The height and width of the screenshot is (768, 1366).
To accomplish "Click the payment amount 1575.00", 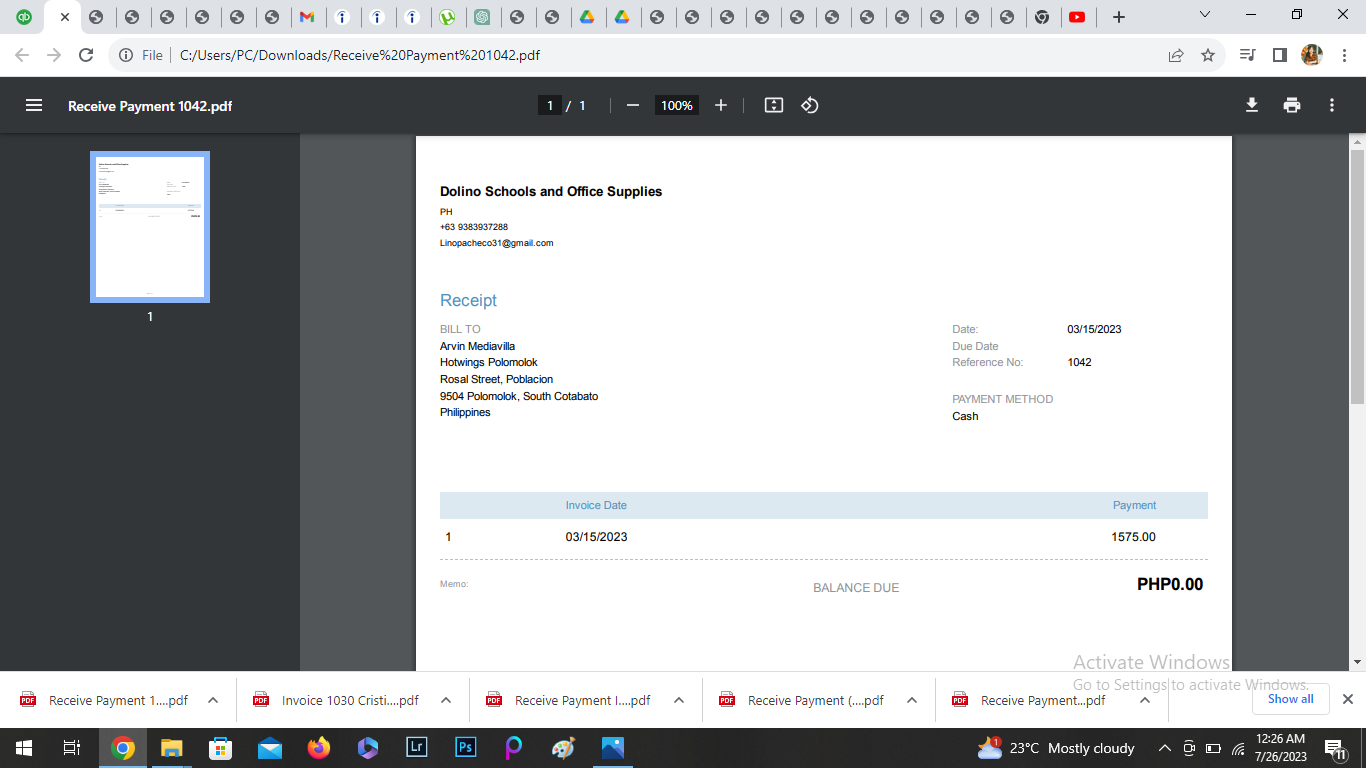I will pos(1133,537).
